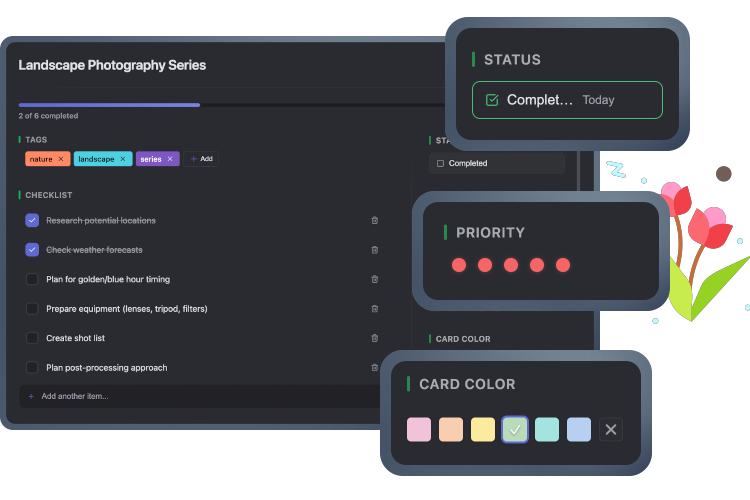Image resolution: width=750 pixels, height=500 pixels.
Task: Clear card color with the X swatch
Action: [611, 430]
